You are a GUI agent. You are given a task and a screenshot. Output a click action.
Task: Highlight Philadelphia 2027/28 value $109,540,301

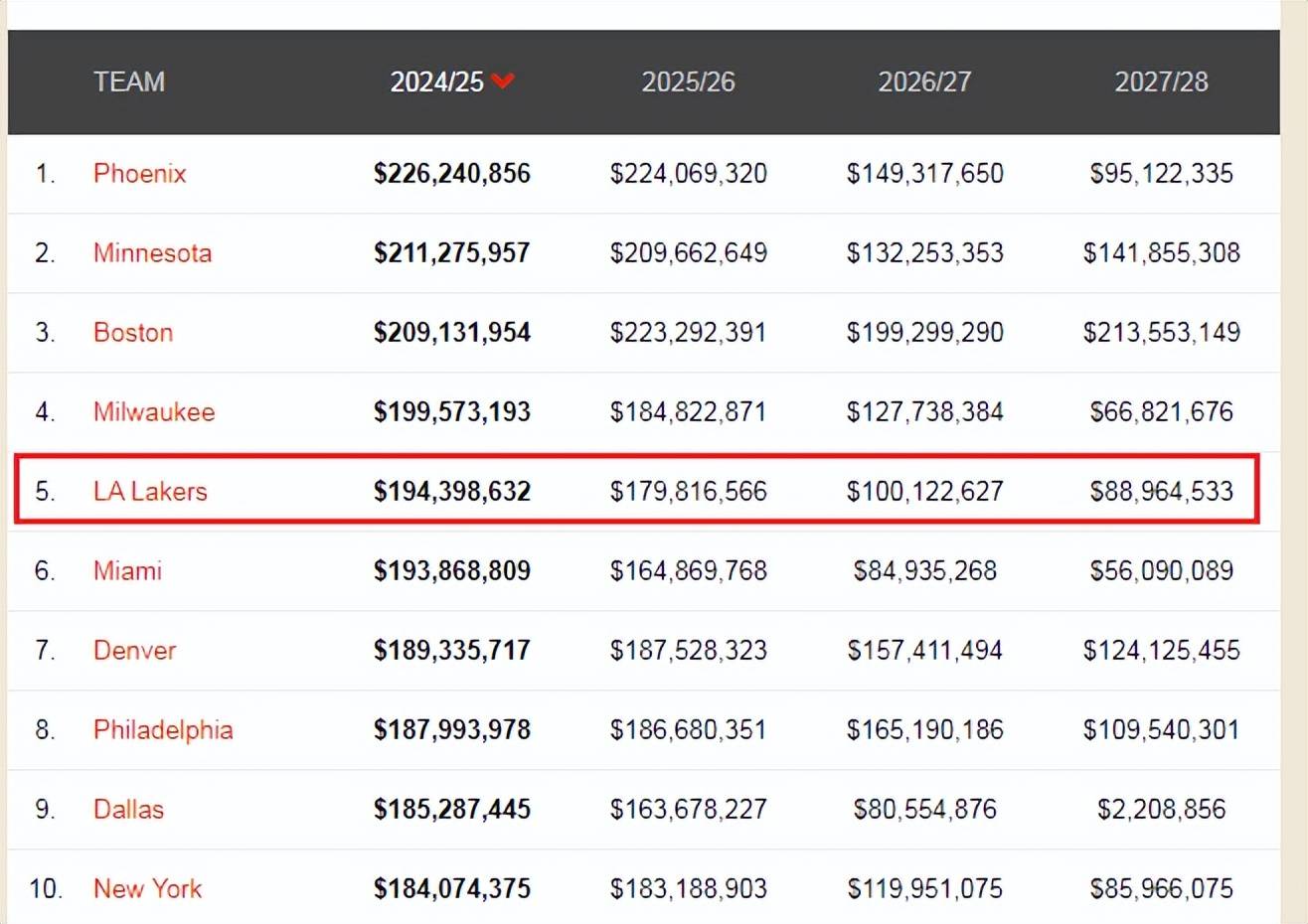pos(1162,730)
